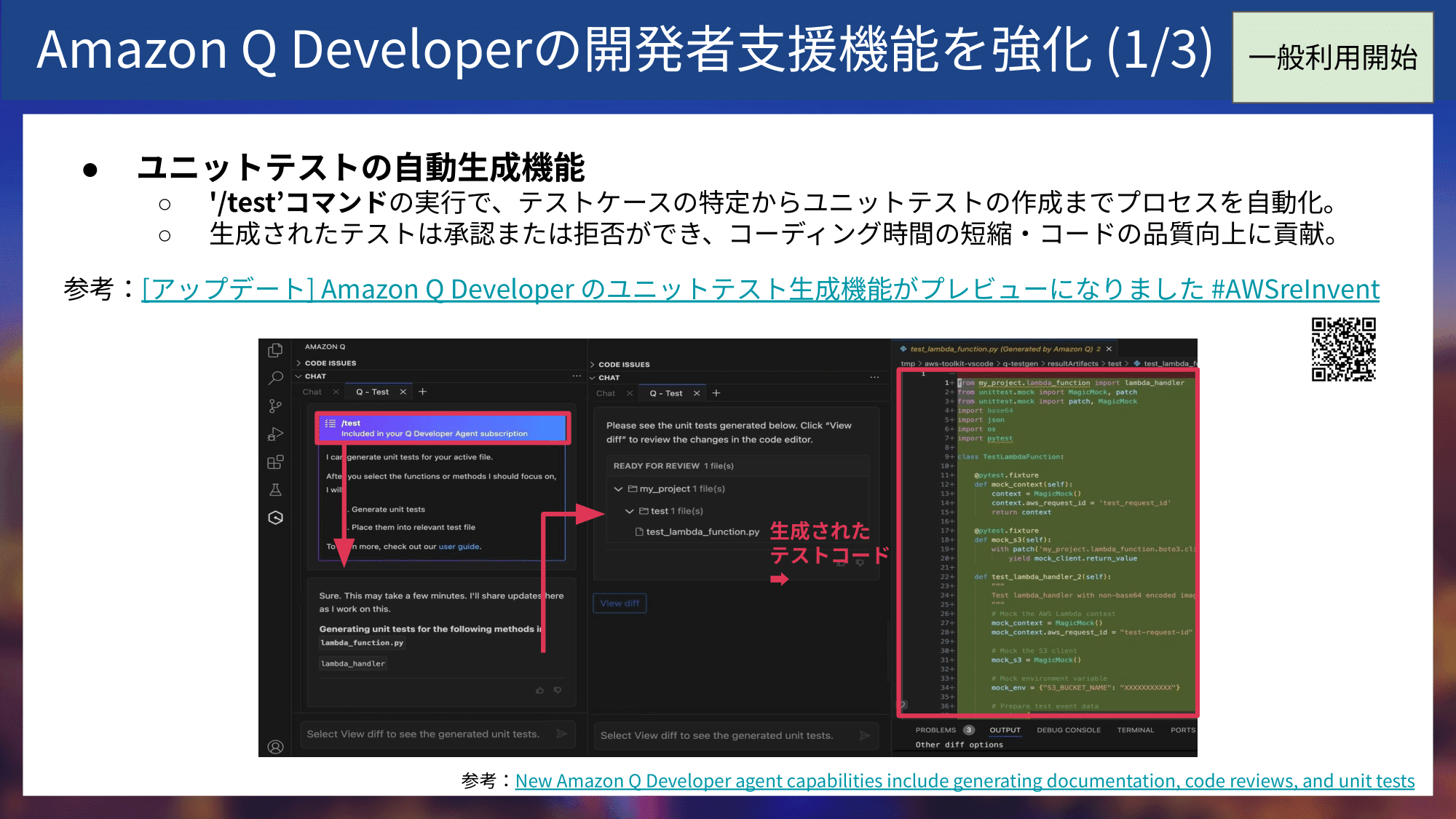Viewport: 1456px width, 819px height.
Task: Open the more actions ellipsis in left CHAT header
Action: point(577,376)
